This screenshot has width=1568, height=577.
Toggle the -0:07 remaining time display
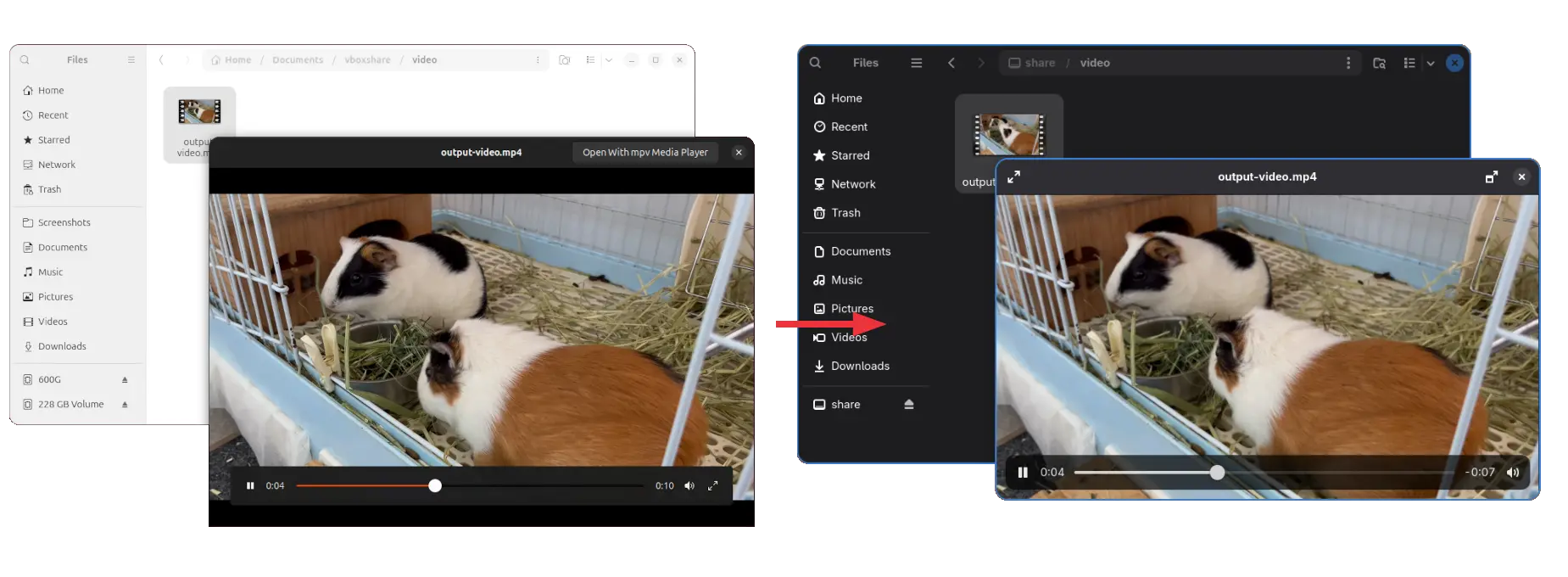coord(1481,473)
